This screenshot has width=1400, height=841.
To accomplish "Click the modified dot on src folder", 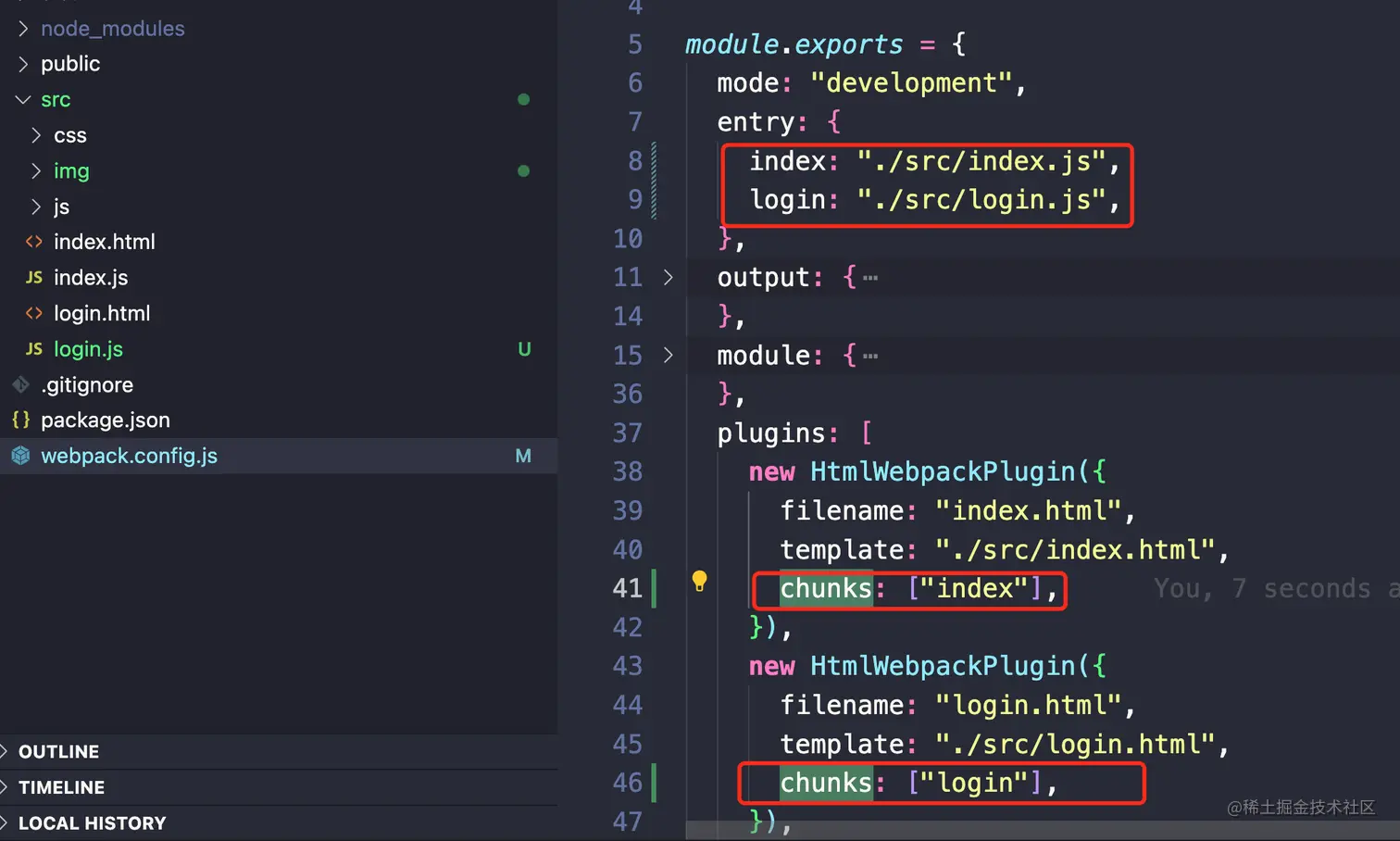I will pyautogui.click(x=523, y=99).
